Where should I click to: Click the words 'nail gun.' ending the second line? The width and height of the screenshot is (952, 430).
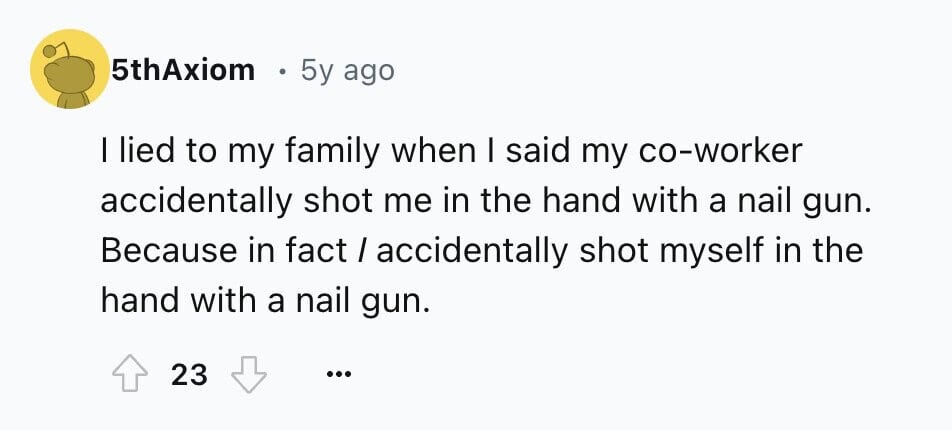[804, 202]
